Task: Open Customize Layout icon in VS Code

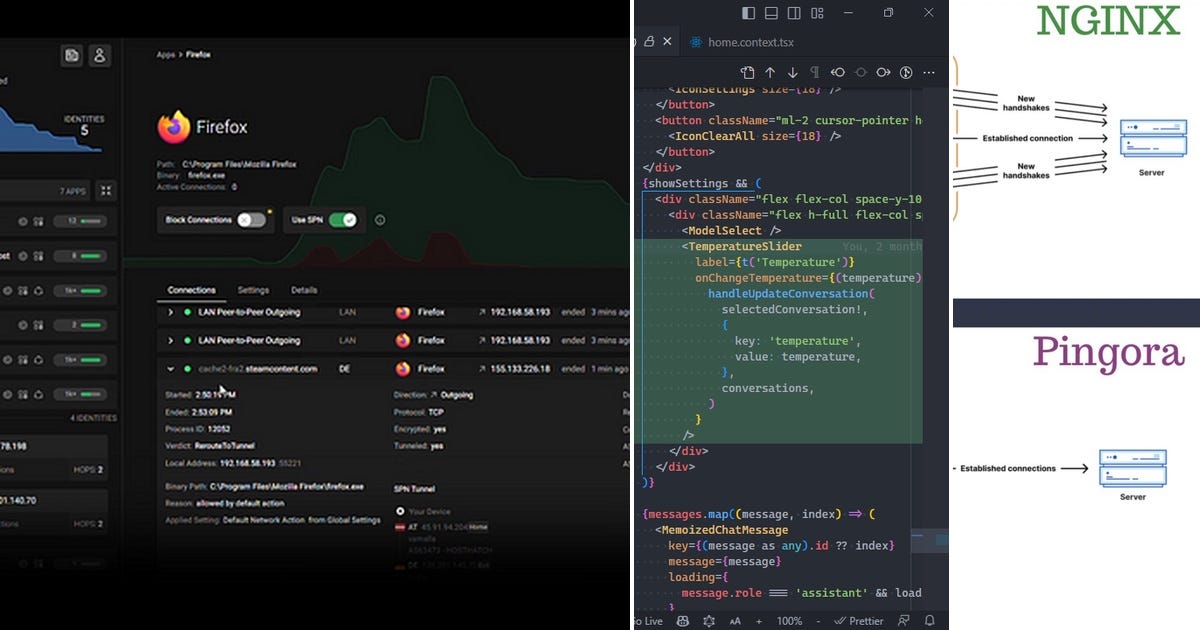Action: (x=817, y=13)
